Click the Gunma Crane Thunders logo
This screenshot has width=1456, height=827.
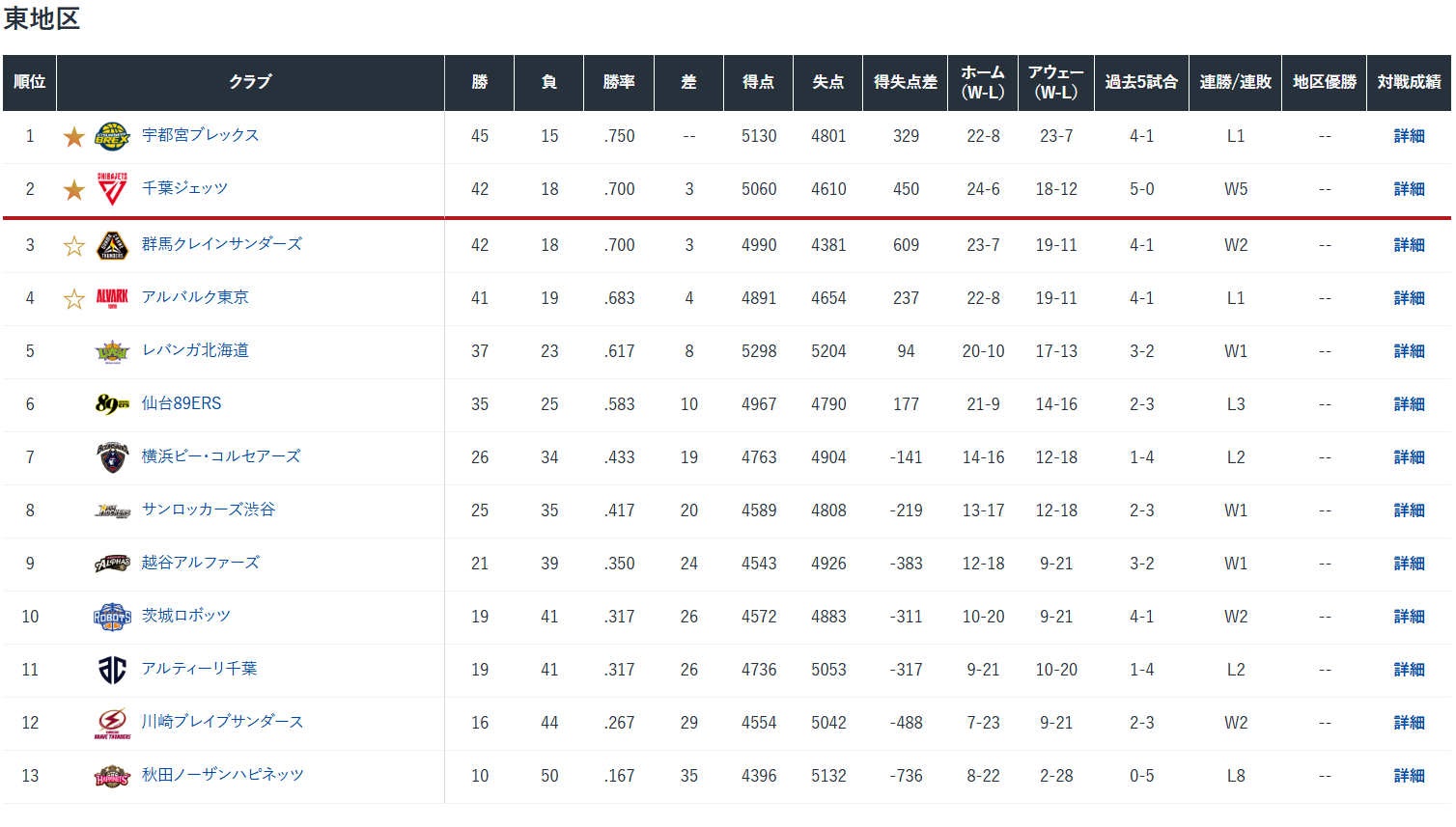tap(112, 245)
